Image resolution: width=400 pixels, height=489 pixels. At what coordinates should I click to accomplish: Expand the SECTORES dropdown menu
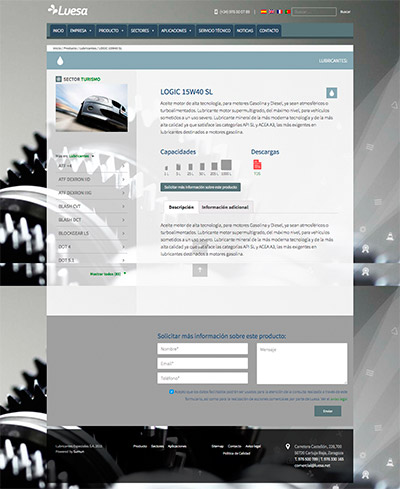(142, 31)
